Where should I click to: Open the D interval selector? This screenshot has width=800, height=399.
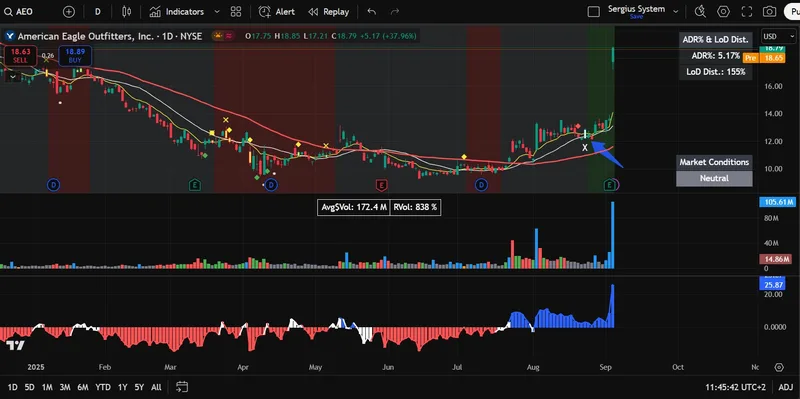97,11
